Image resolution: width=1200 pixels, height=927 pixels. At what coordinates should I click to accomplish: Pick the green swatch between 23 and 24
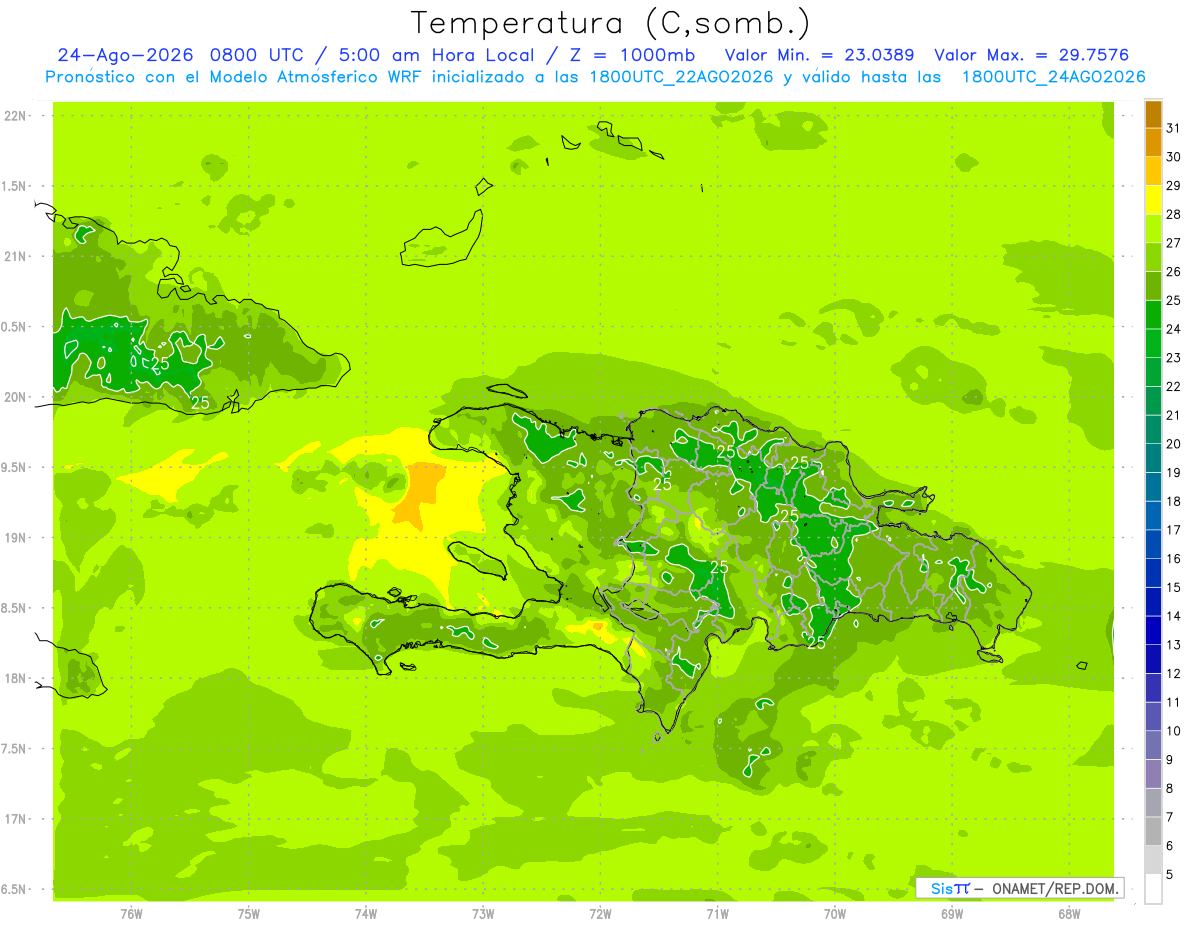(1153, 343)
